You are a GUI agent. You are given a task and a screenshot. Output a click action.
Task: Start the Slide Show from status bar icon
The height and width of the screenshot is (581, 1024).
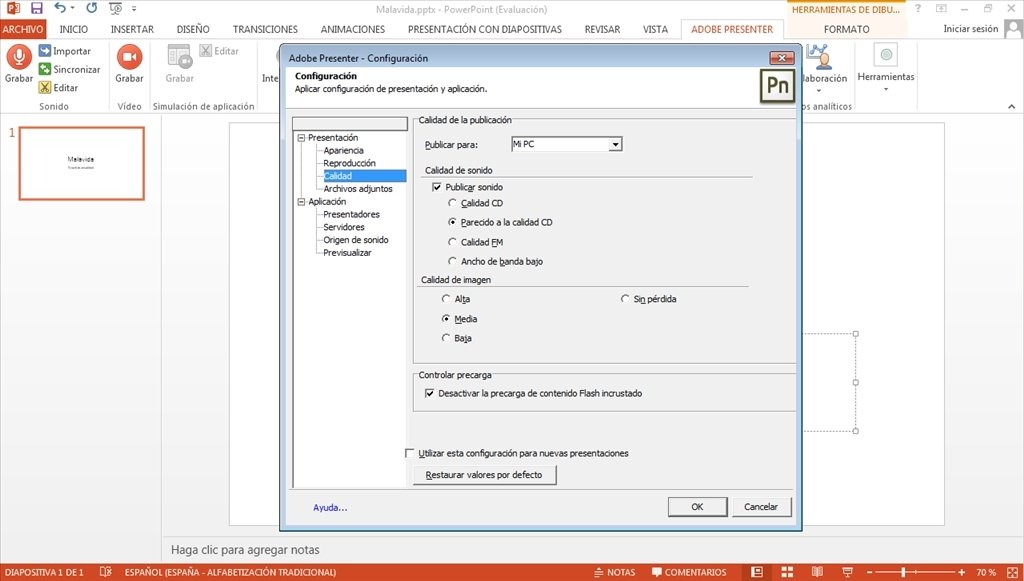tap(847, 572)
